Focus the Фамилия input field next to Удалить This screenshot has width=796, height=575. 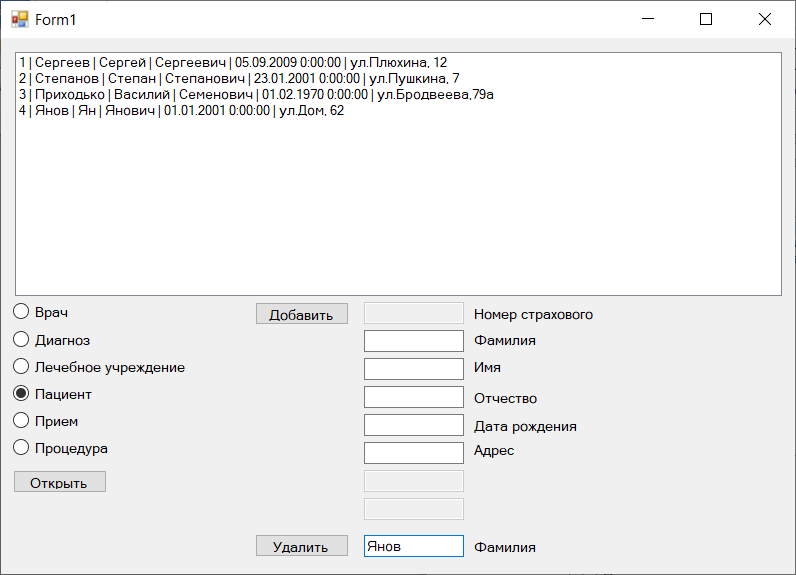[414, 546]
